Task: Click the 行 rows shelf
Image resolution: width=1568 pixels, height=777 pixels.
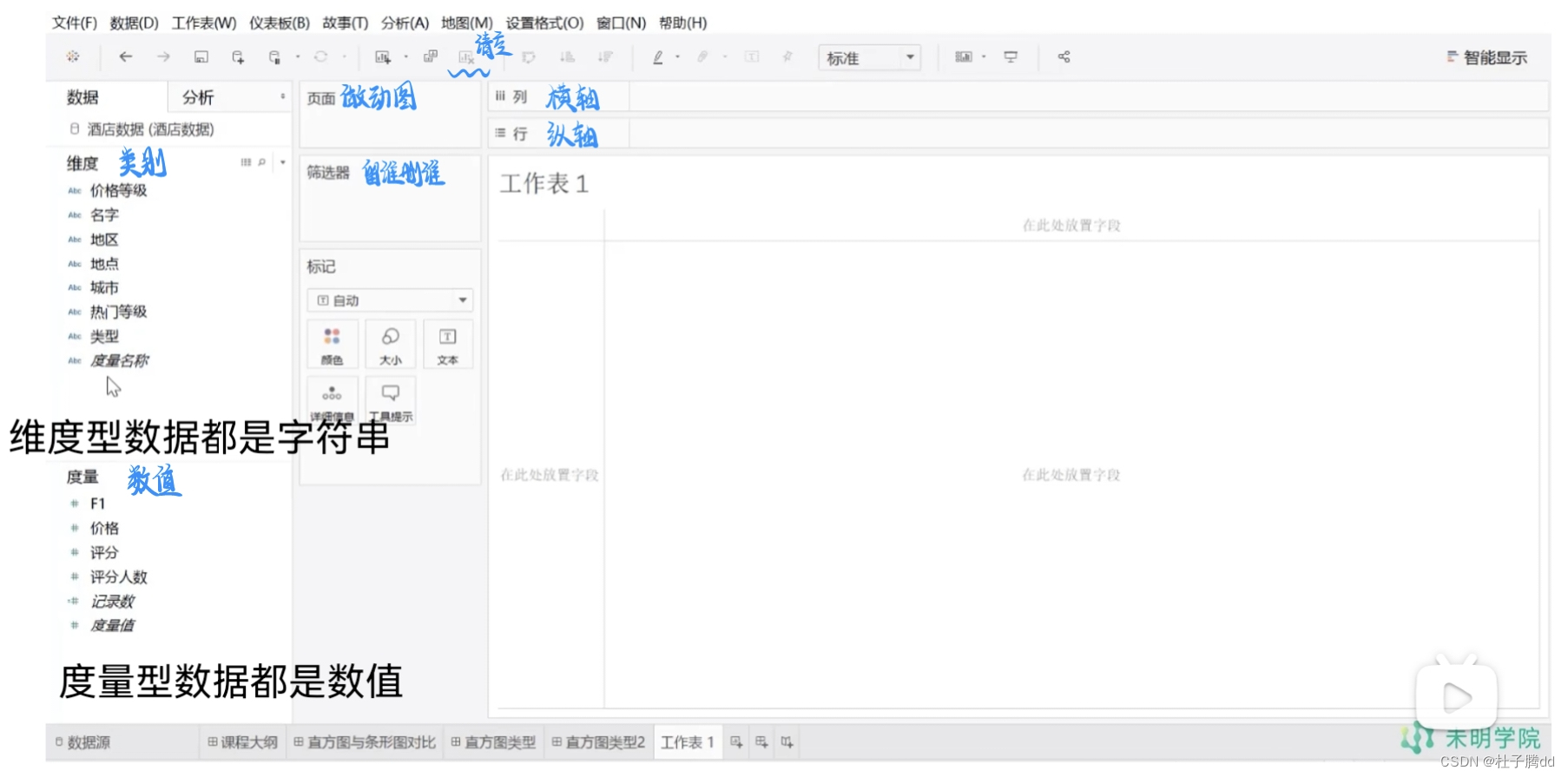Action: coord(1018,133)
